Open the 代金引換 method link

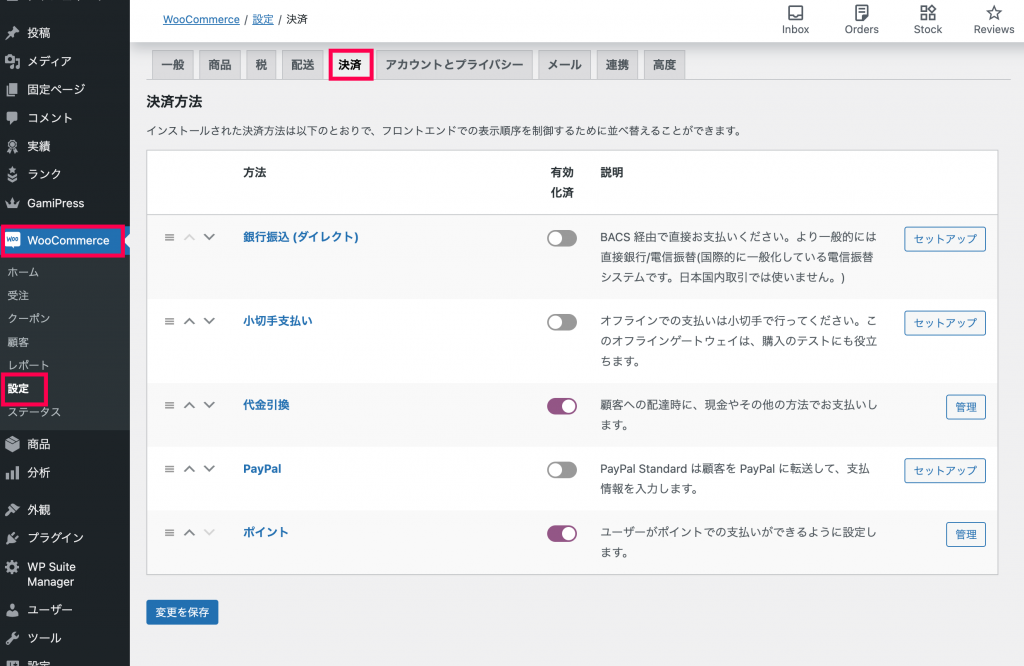click(x=266, y=405)
